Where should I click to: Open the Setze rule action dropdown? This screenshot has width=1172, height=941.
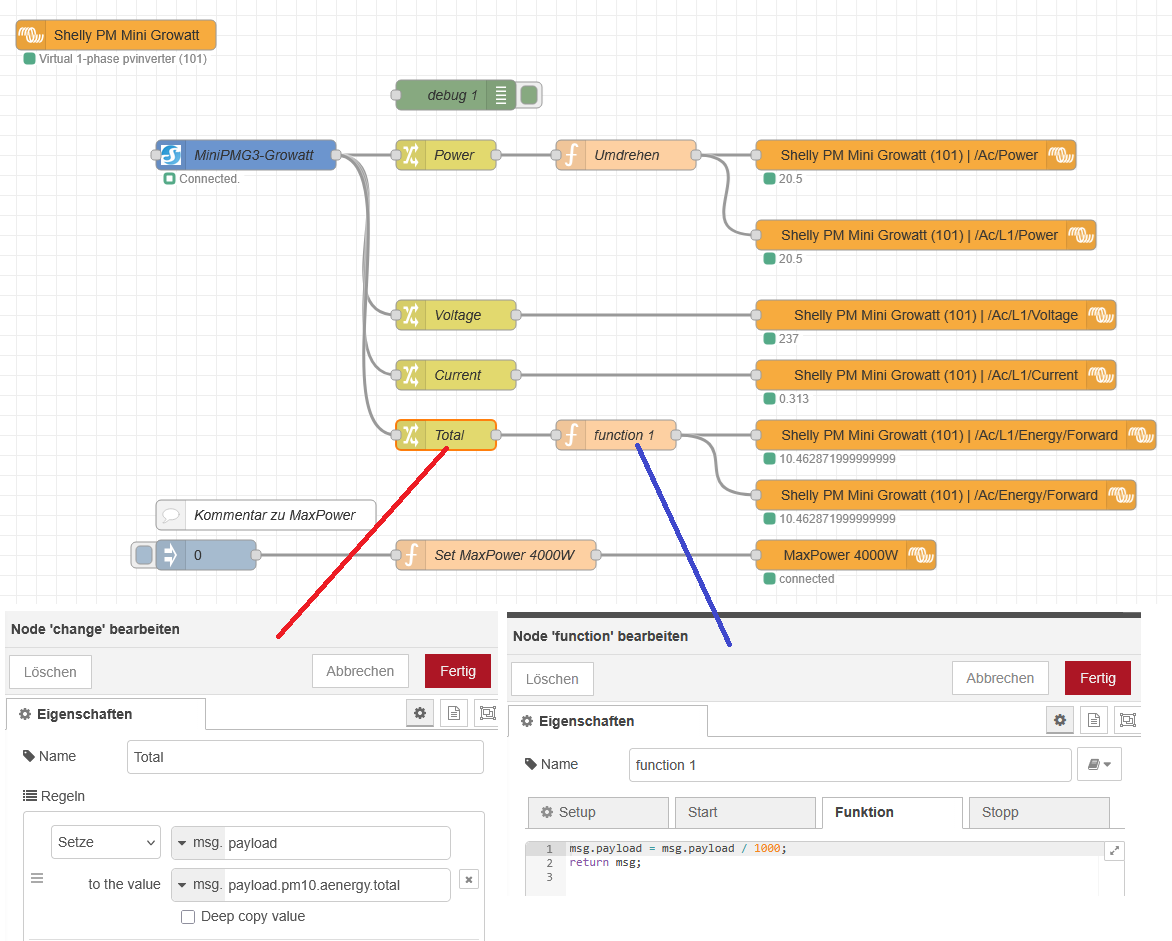tap(106, 842)
